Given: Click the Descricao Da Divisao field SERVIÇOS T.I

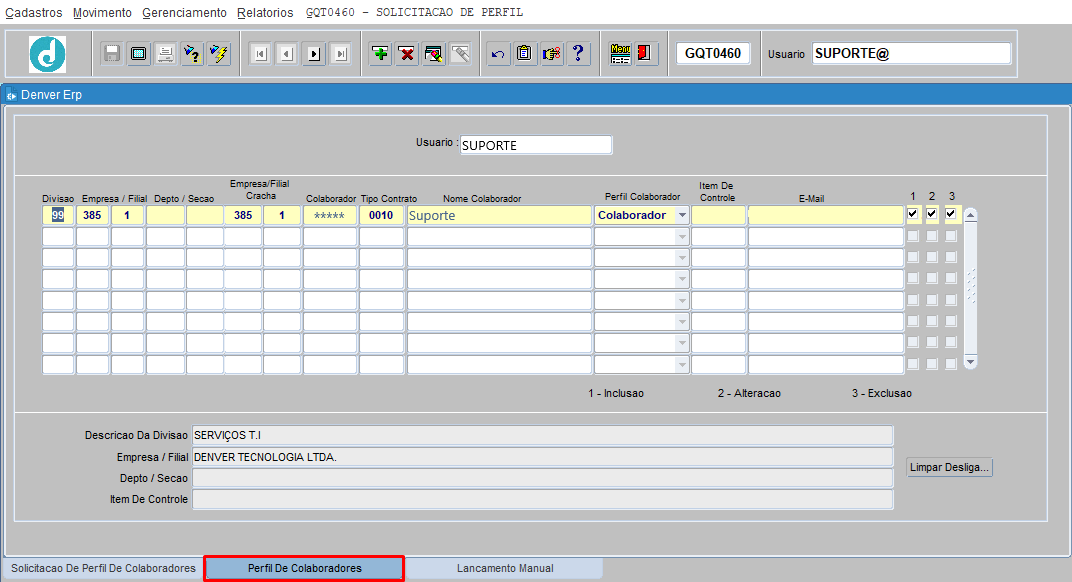Looking at the screenshot, I should (x=542, y=435).
